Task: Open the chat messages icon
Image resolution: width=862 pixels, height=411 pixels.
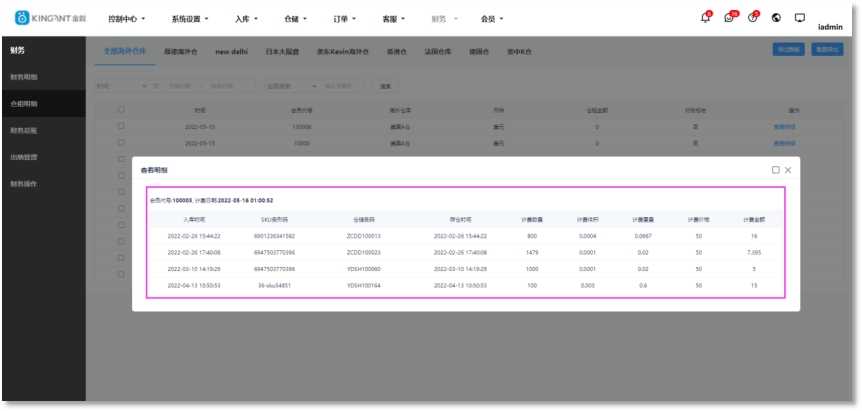Action: click(729, 18)
